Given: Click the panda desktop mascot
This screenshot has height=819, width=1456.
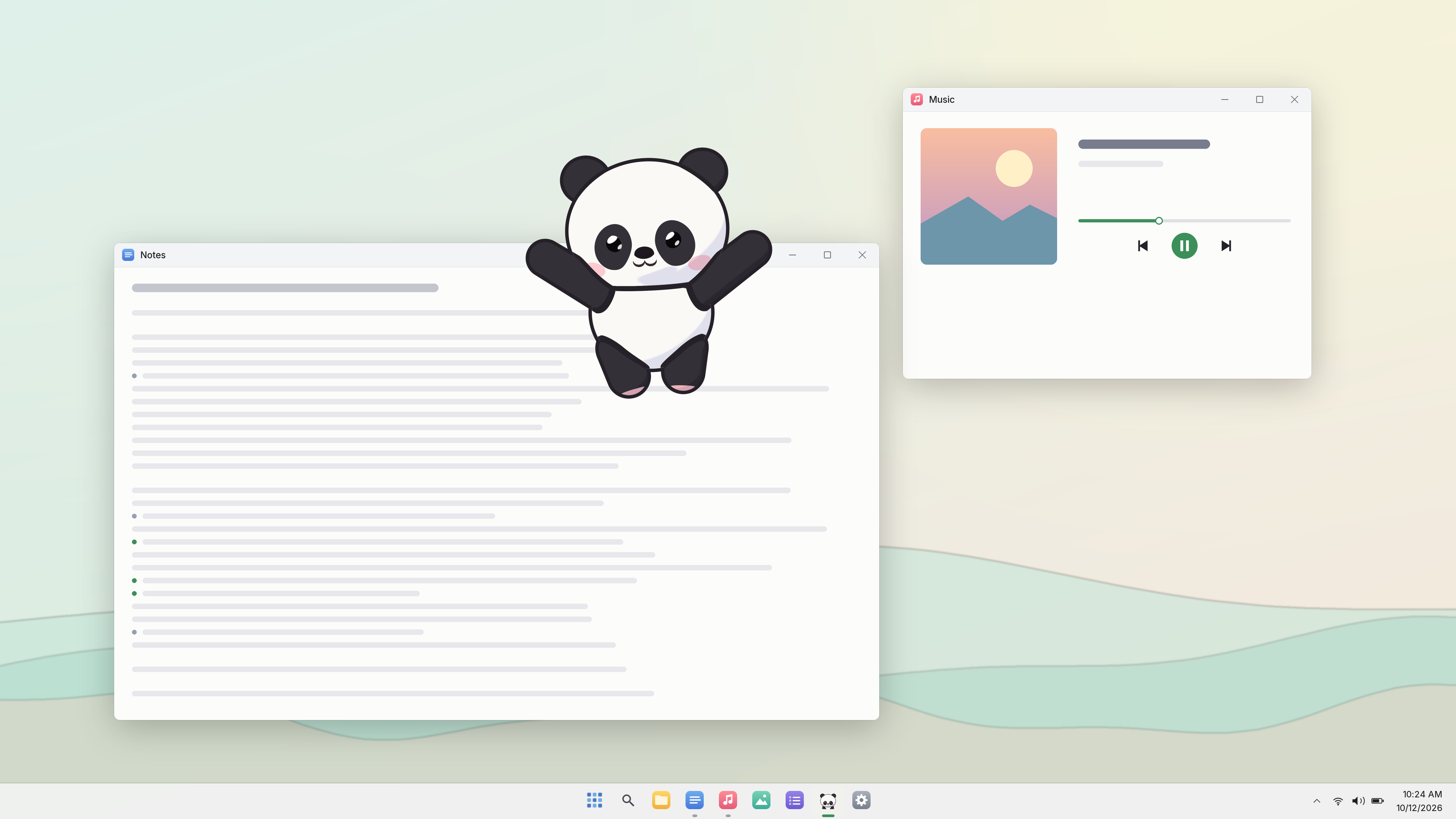Looking at the screenshot, I should click(648, 273).
